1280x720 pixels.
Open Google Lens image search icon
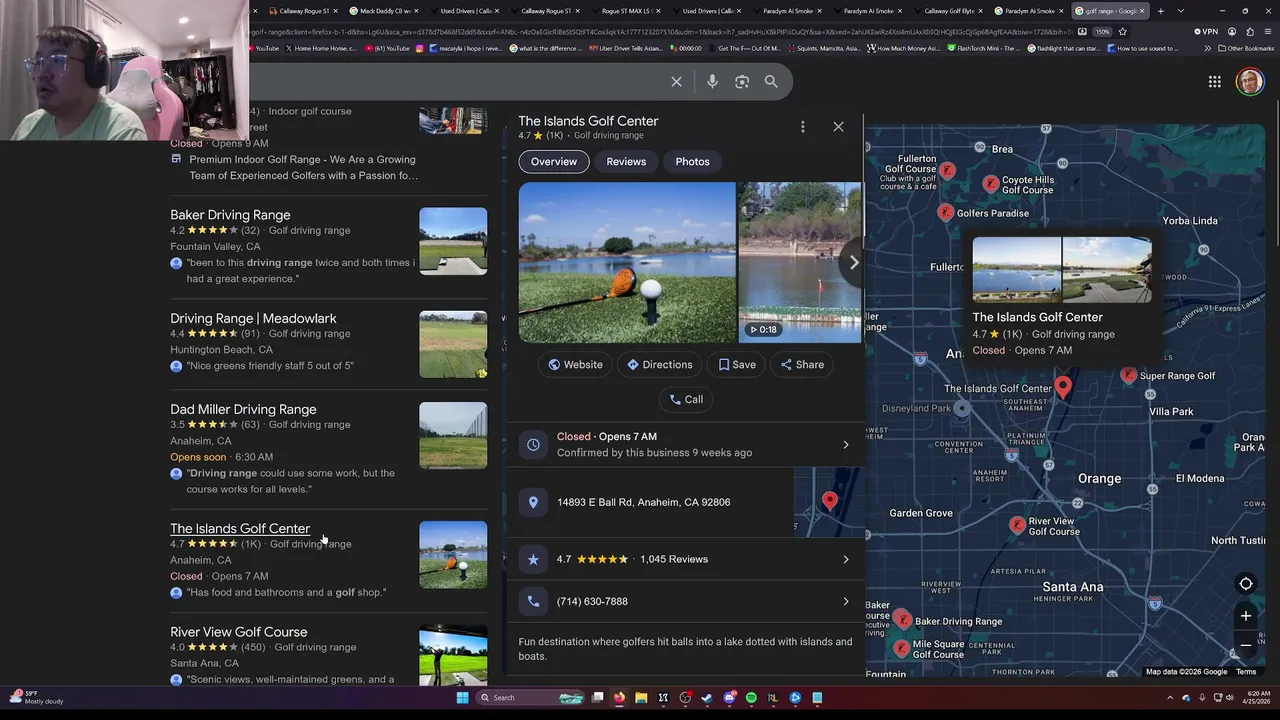742,82
